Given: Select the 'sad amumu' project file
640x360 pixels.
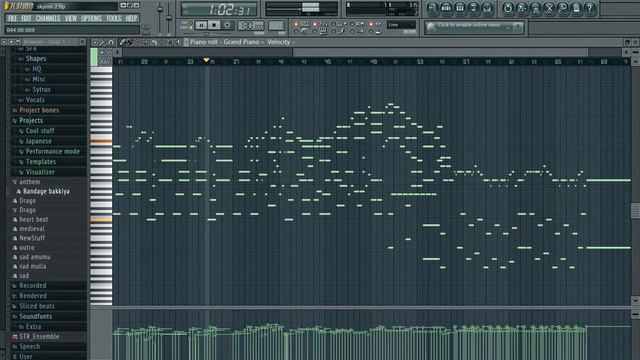Looking at the screenshot, I should click(x=35, y=257).
